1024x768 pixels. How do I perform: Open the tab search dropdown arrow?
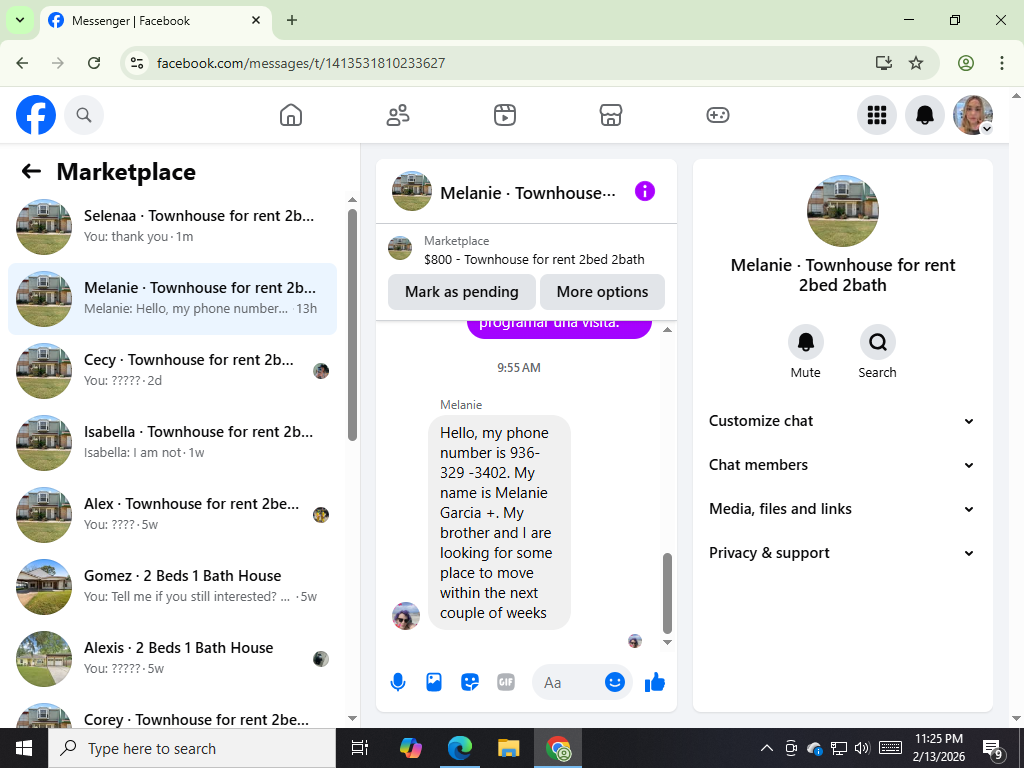point(20,20)
